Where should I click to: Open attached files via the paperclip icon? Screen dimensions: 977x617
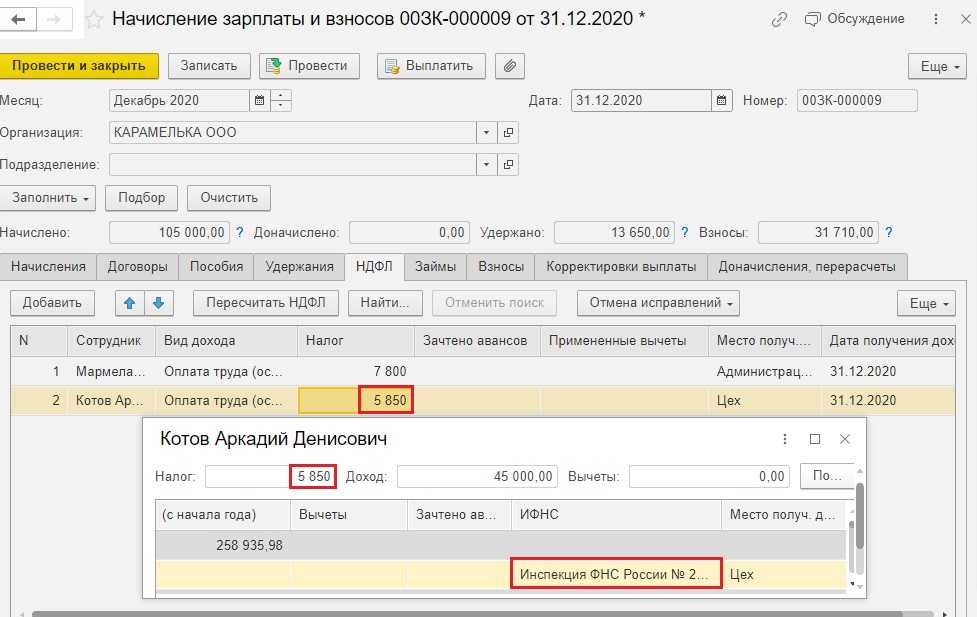click(510, 66)
